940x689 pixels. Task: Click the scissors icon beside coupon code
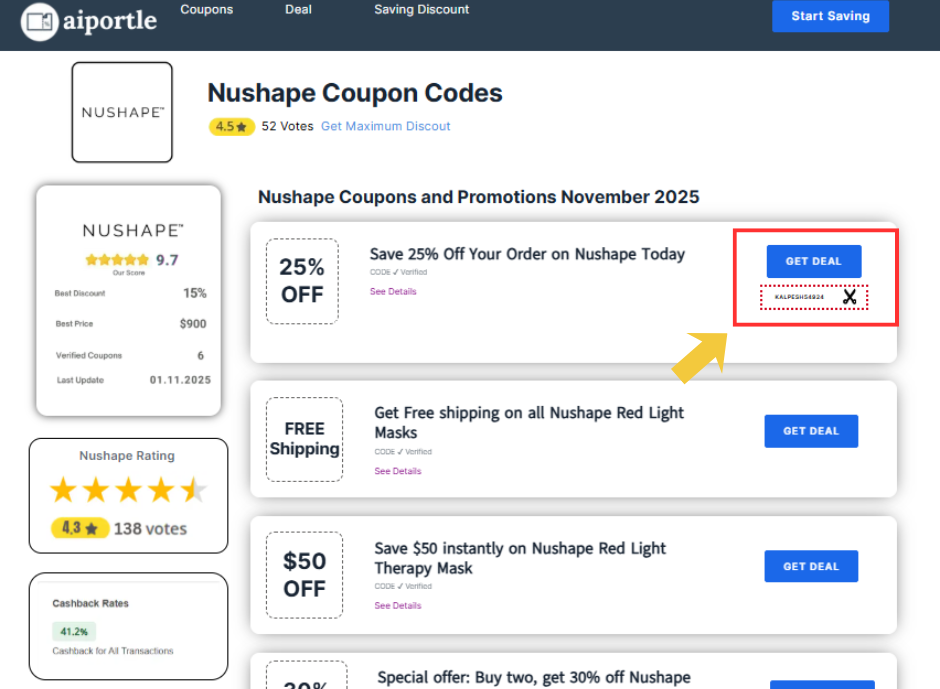[x=849, y=297]
